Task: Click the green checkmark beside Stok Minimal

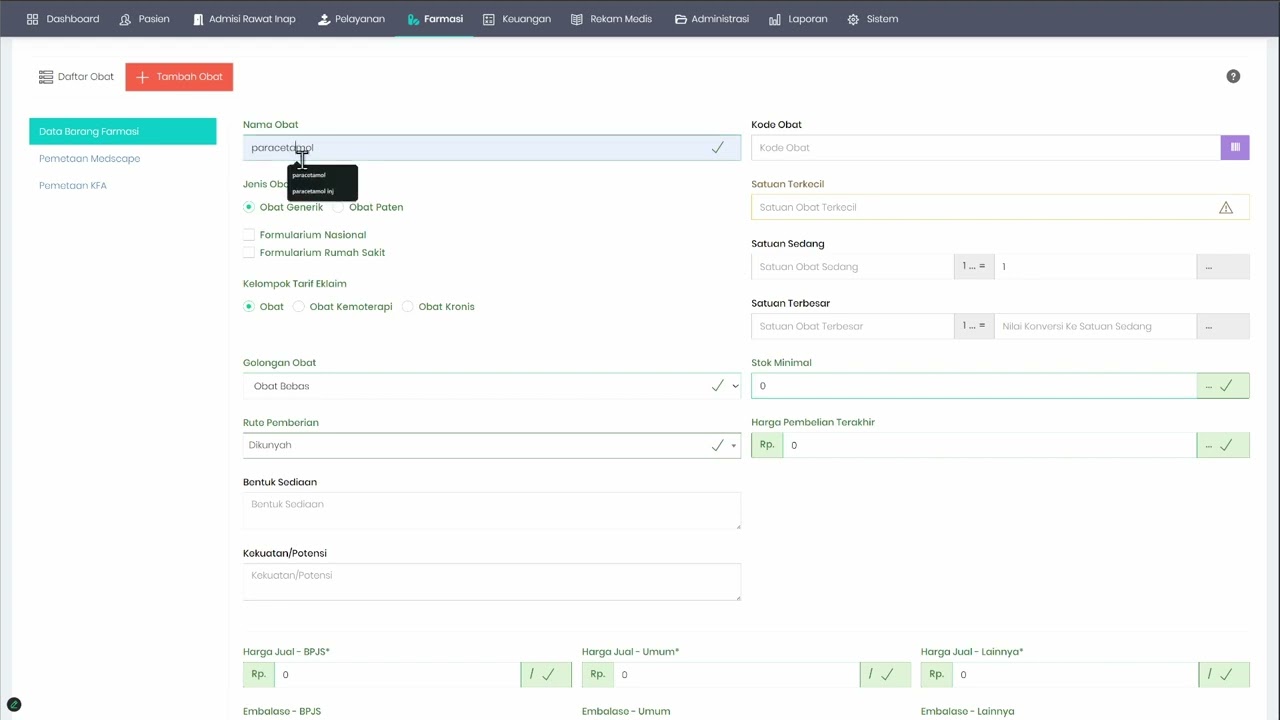Action: (1227, 386)
